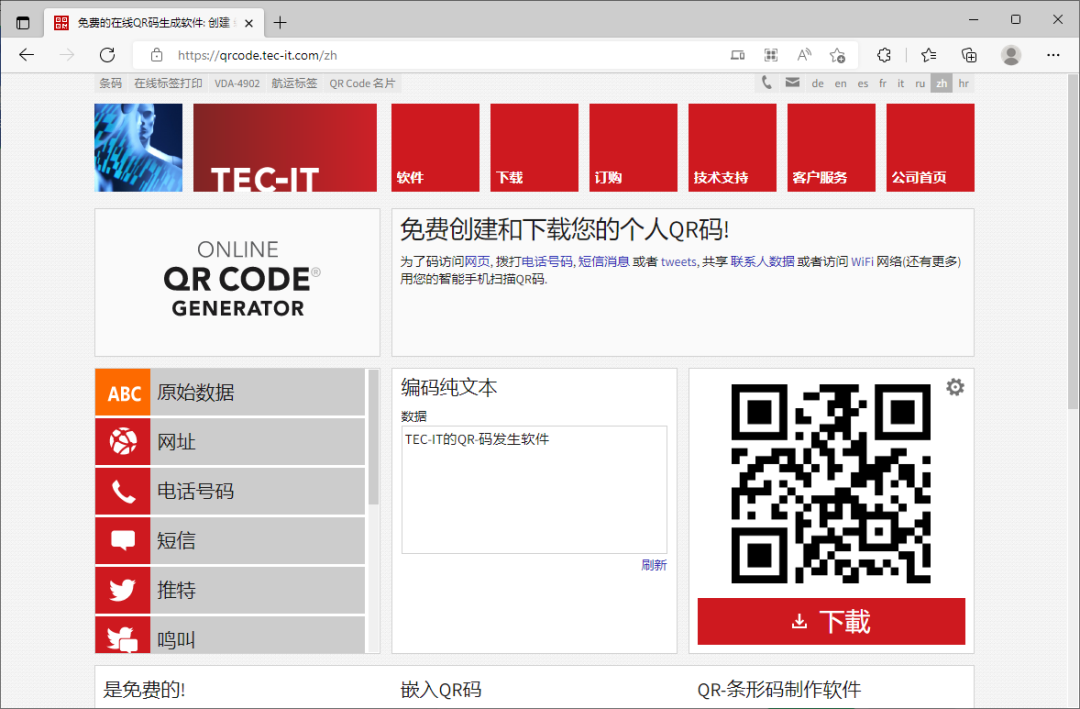Click into the 数据 text area

534,489
